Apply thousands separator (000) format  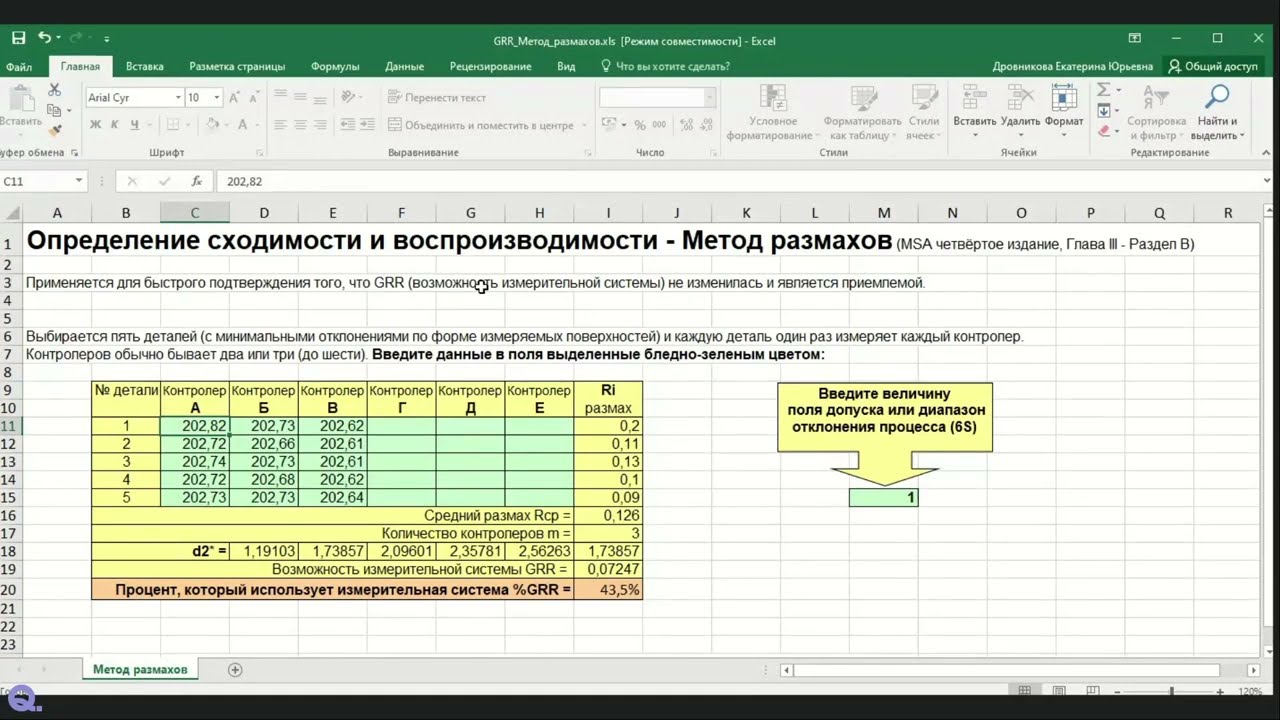[659, 125]
